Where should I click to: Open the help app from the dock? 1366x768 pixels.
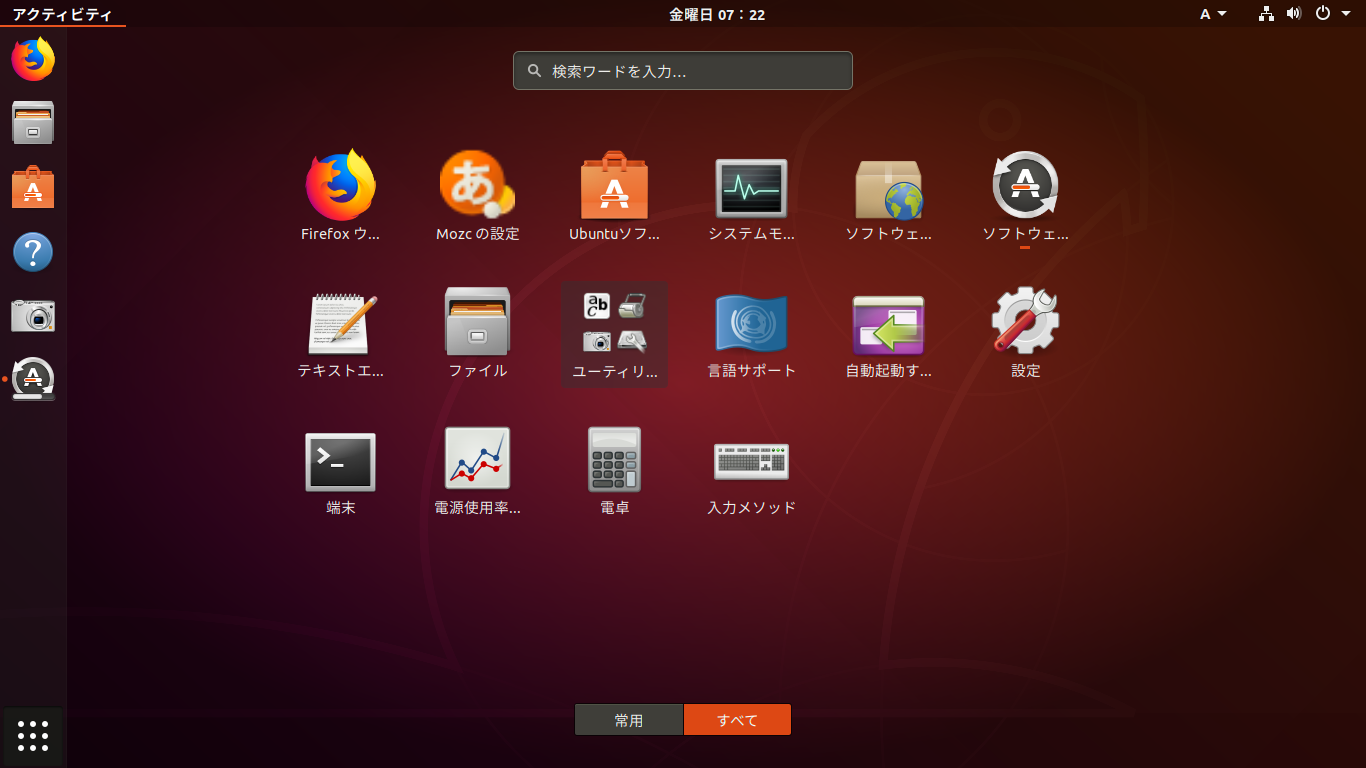[x=32, y=252]
